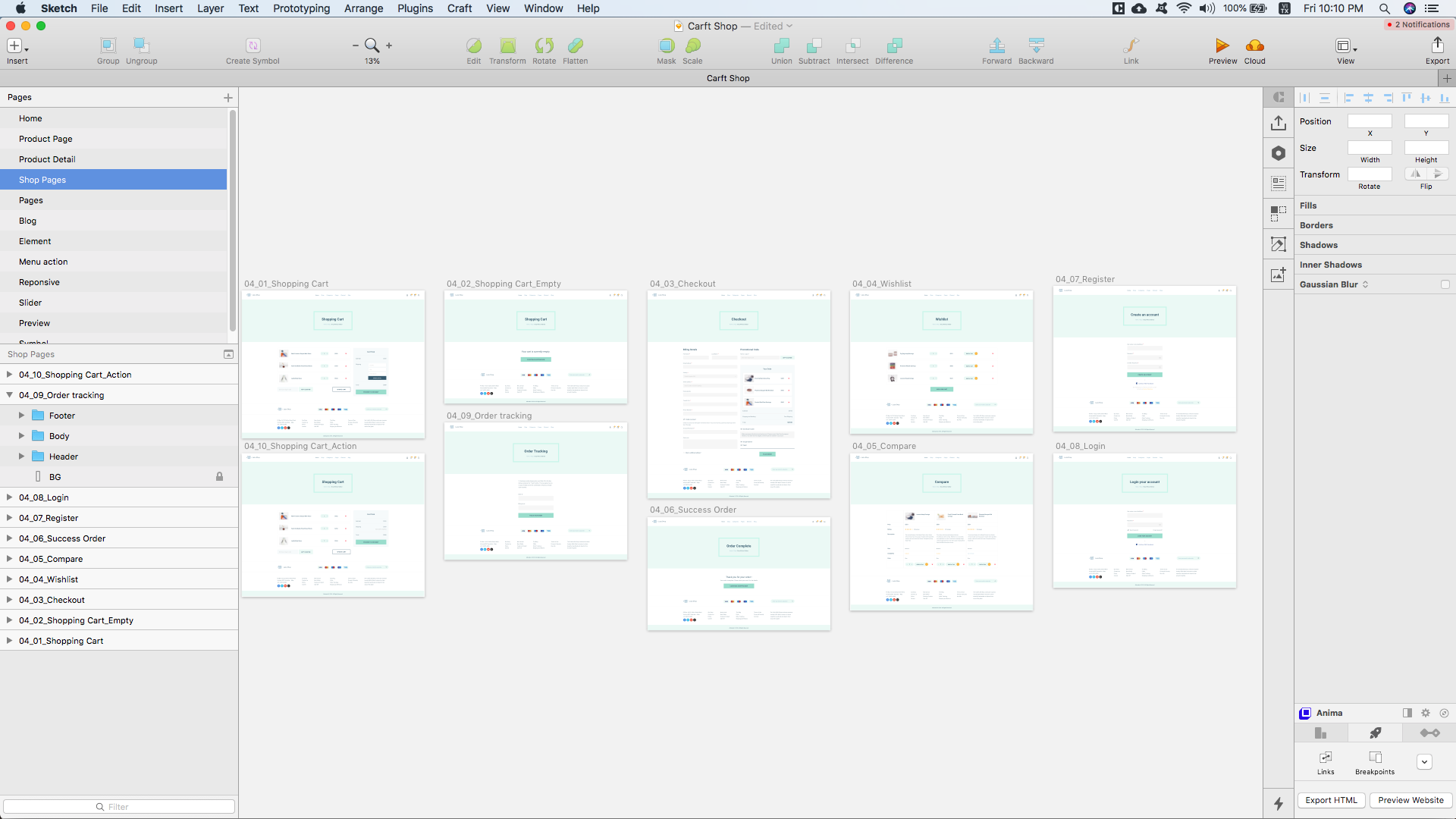Viewport: 1456px width, 819px height.
Task: Collapse the 04_09_Order tracking artboard
Action: pos(9,395)
